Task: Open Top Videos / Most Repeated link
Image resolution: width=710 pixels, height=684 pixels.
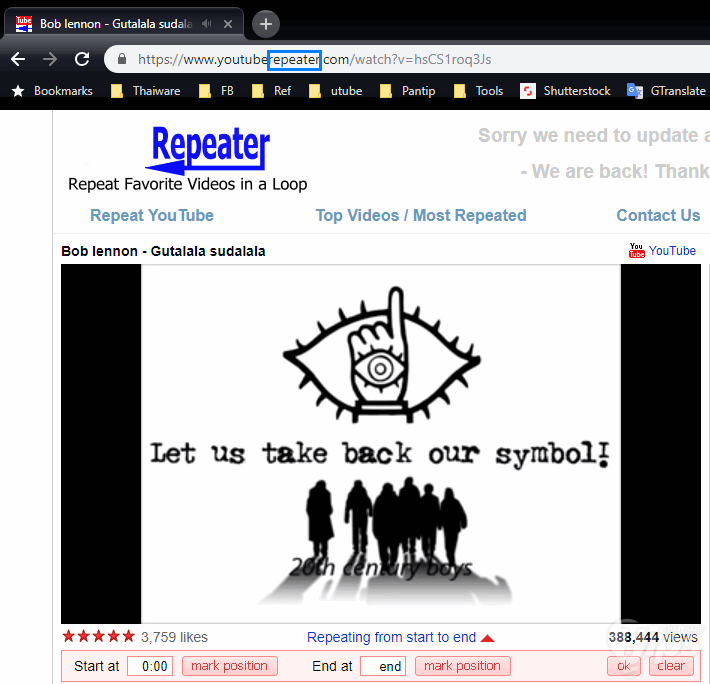Action: click(x=421, y=215)
